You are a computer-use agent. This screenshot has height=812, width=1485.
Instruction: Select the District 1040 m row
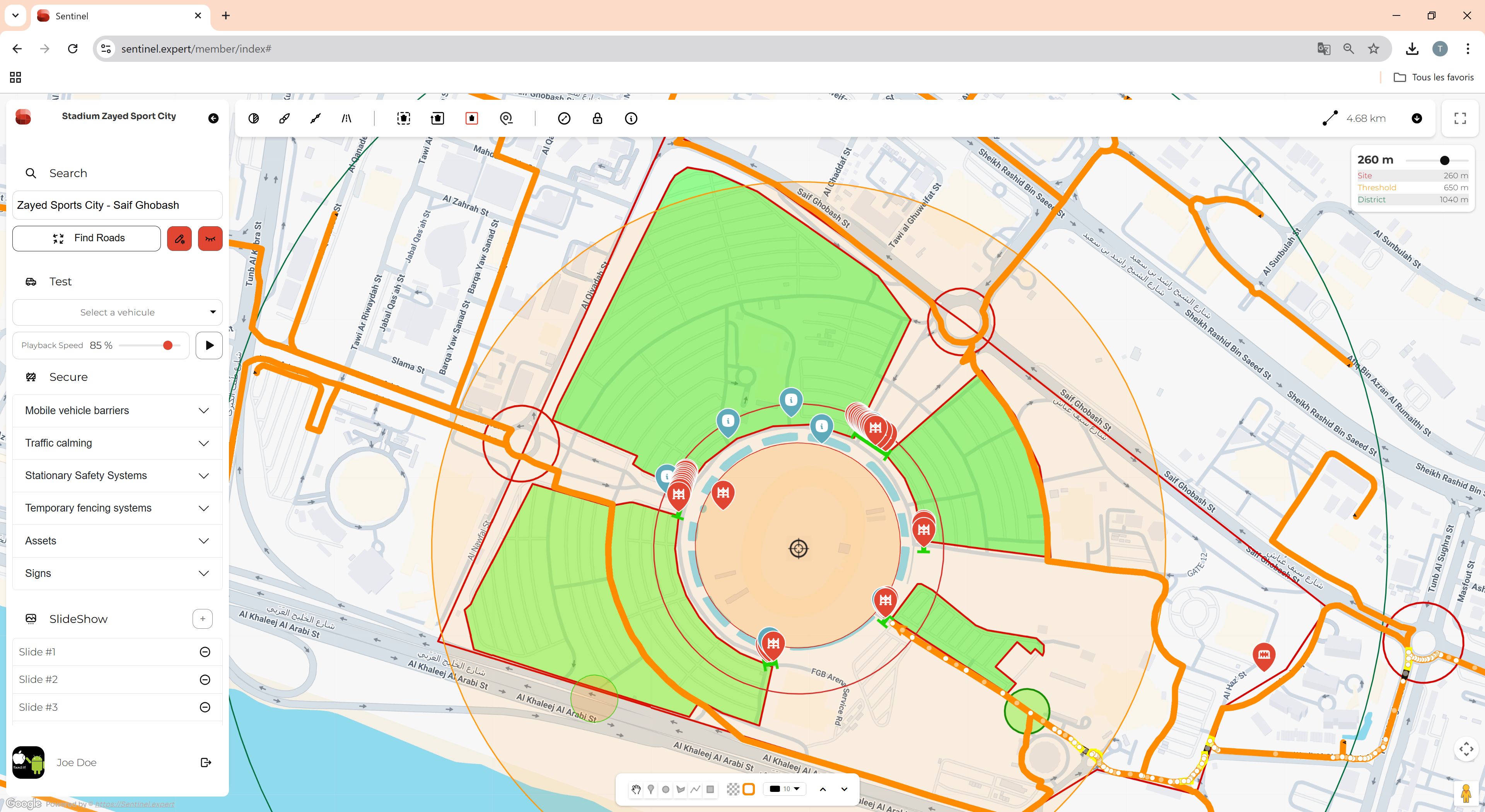click(1412, 200)
